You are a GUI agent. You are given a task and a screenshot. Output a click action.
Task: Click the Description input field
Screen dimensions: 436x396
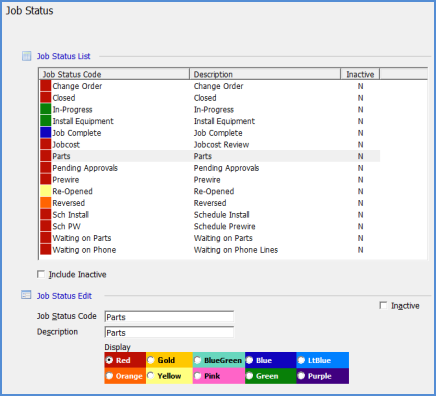click(169, 332)
